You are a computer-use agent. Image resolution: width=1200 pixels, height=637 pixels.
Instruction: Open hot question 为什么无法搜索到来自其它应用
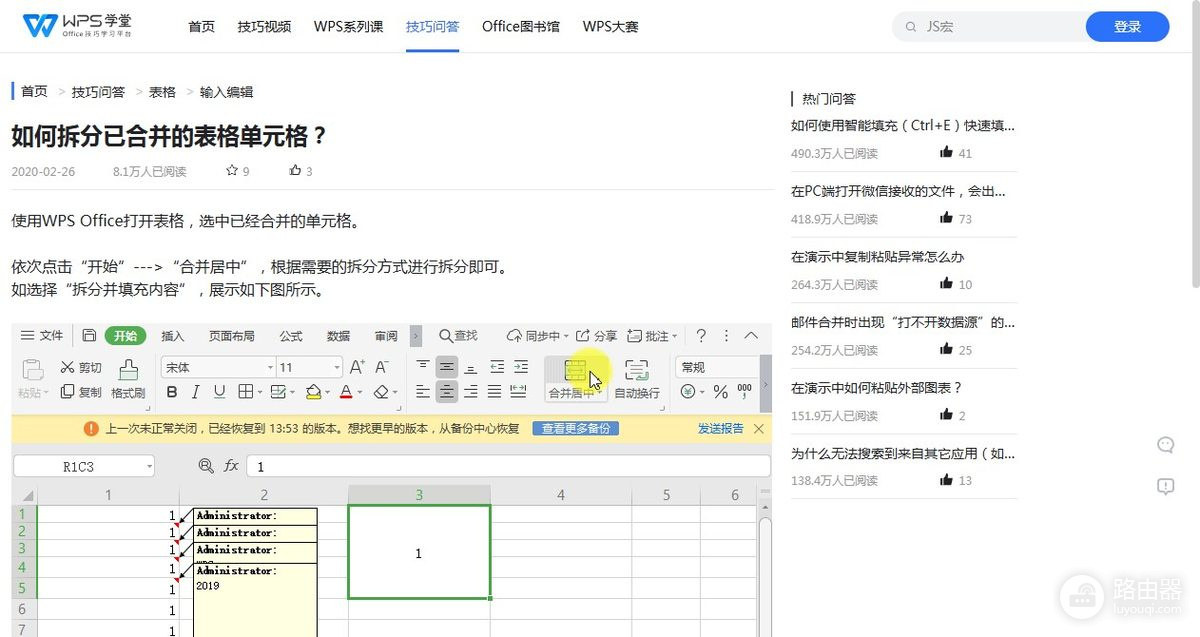[902, 453]
